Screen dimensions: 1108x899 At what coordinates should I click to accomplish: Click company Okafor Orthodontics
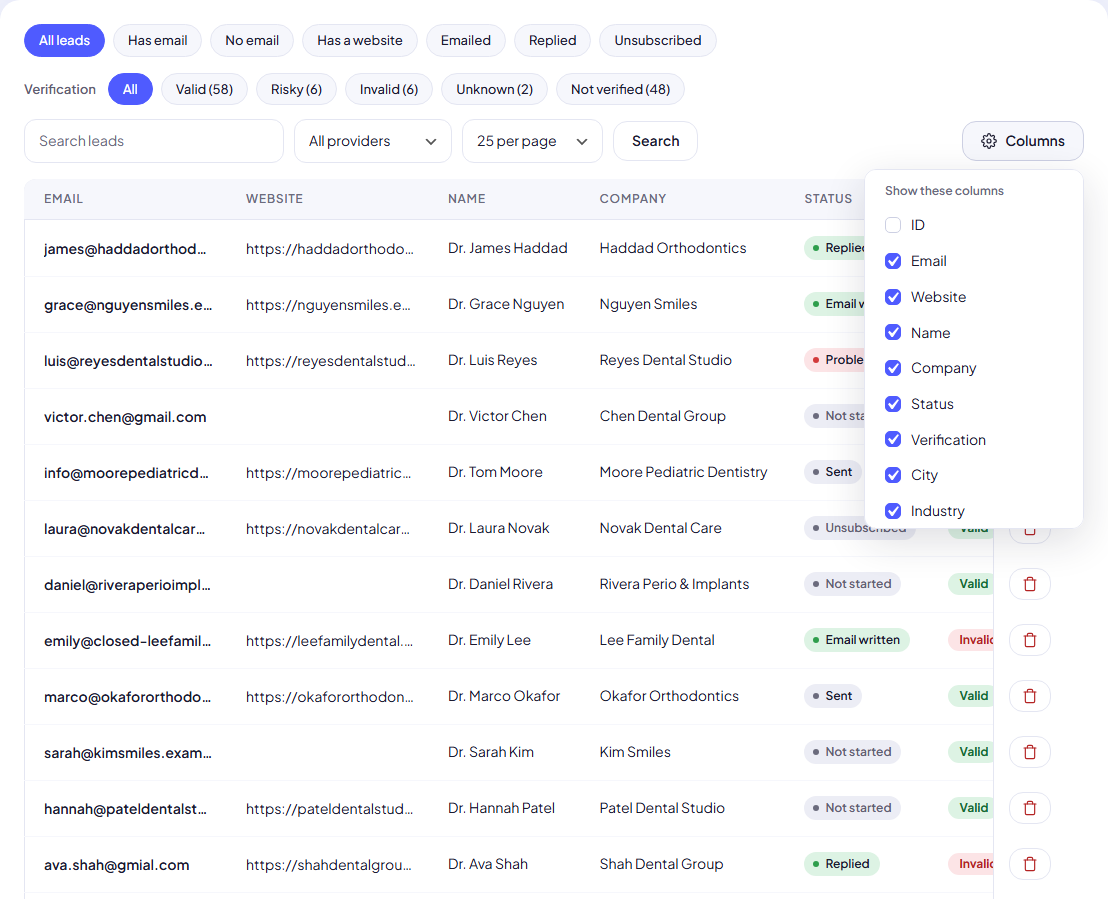pyautogui.click(x=669, y=696)
